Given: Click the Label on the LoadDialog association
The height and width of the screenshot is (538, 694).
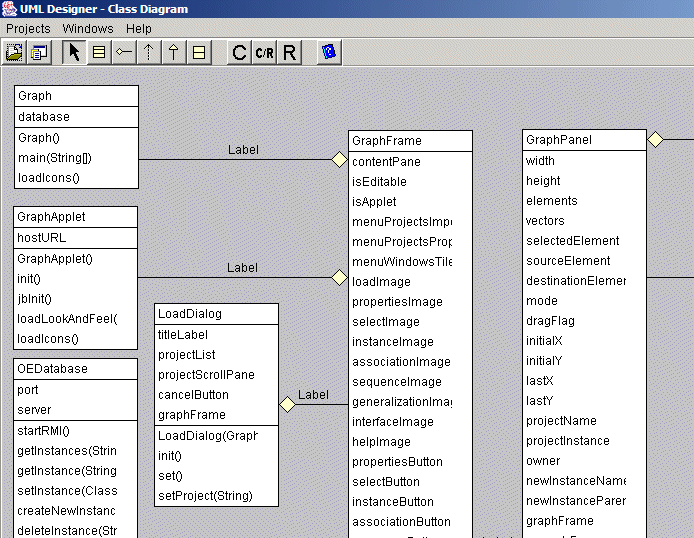Looking at the screenshot, I should [313, 395].
